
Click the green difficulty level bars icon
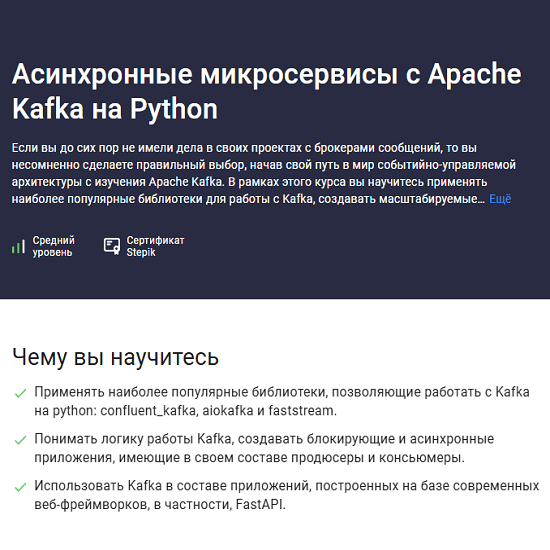click(x=18, y=247)
